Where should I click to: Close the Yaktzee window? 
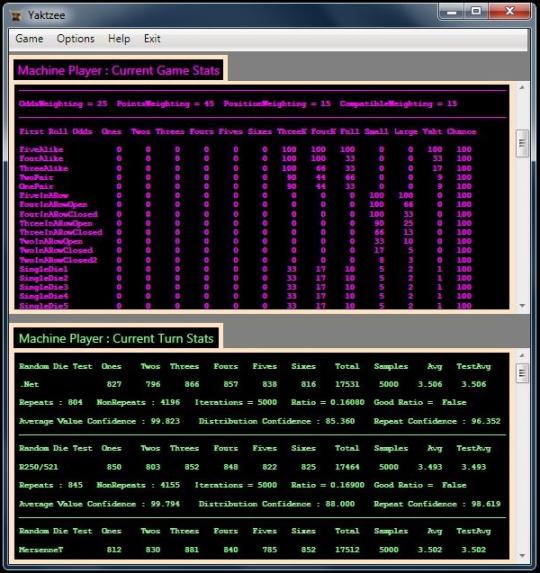tap(510, 11)
